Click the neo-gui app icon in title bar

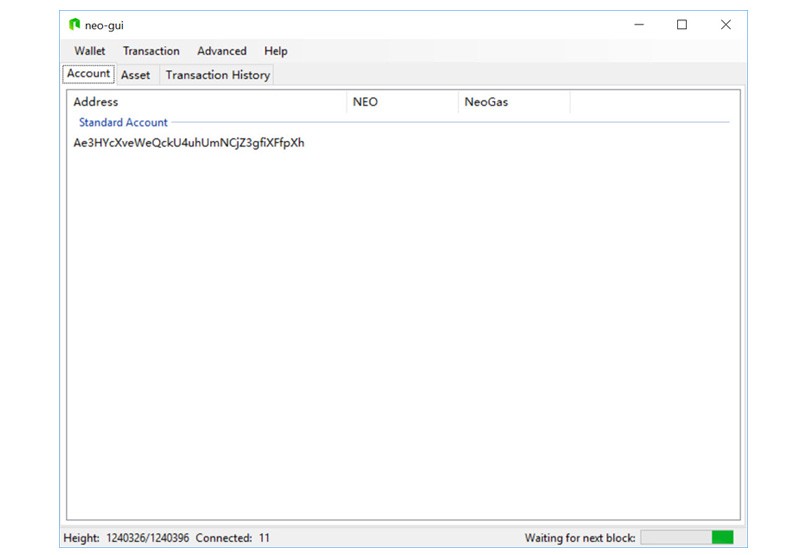[74, 24]
